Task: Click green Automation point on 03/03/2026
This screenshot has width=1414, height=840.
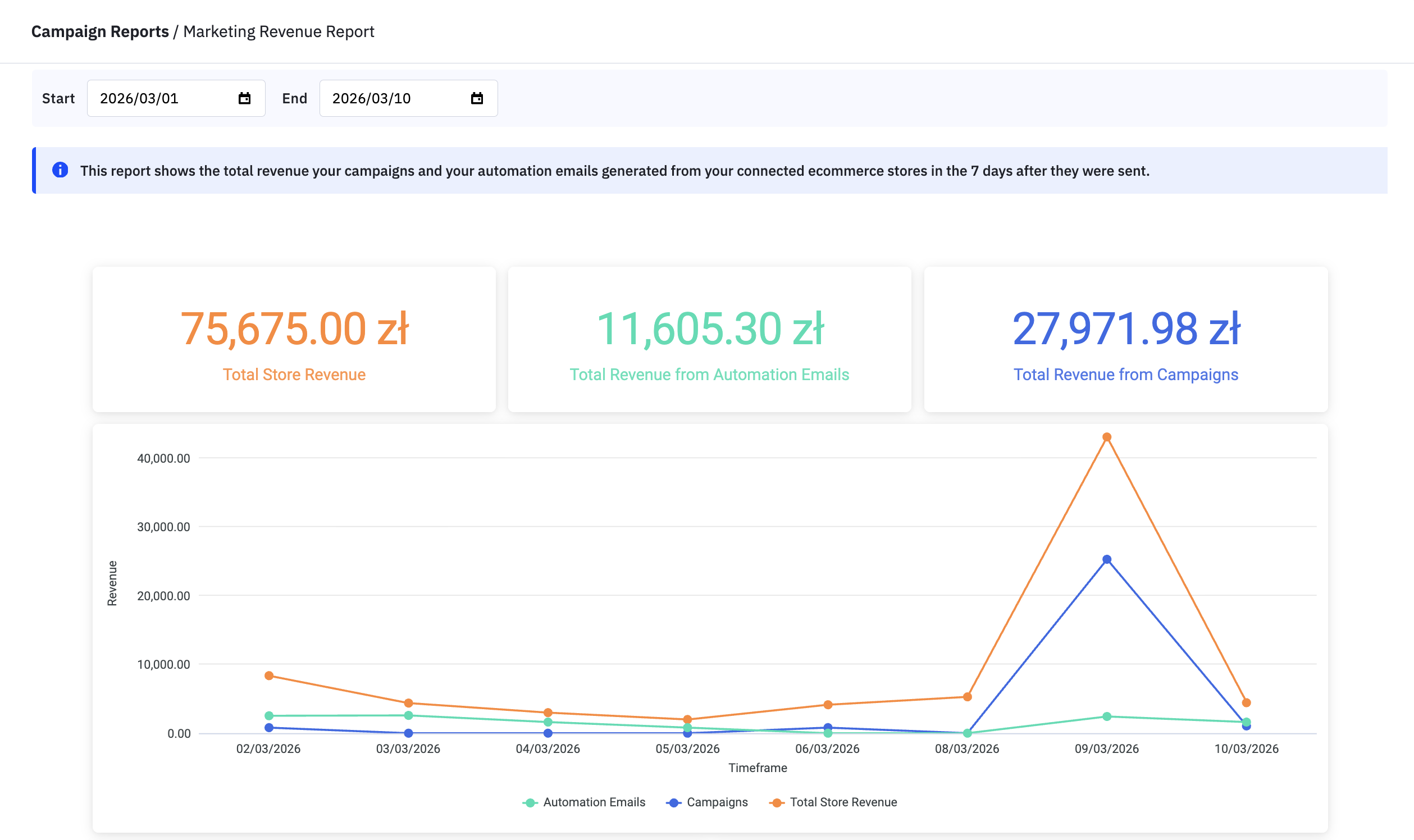Action: [x=408, y=715]
